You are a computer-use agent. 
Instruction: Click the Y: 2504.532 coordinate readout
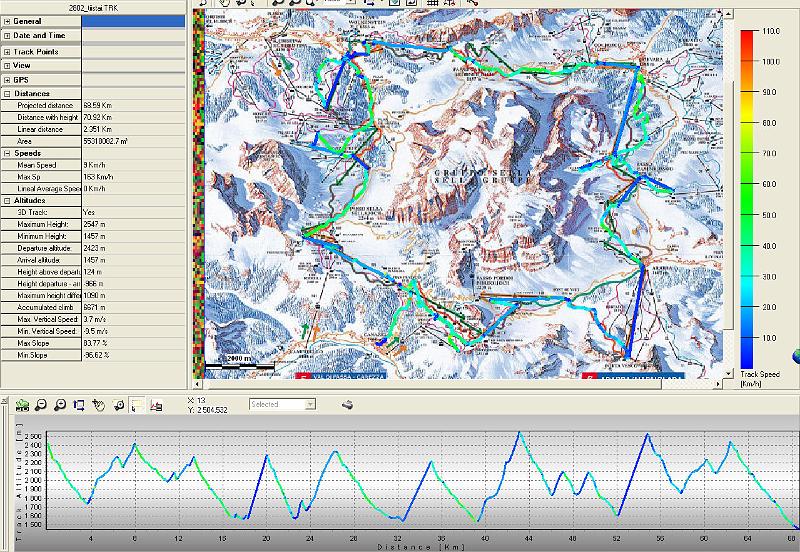[208, 410]
